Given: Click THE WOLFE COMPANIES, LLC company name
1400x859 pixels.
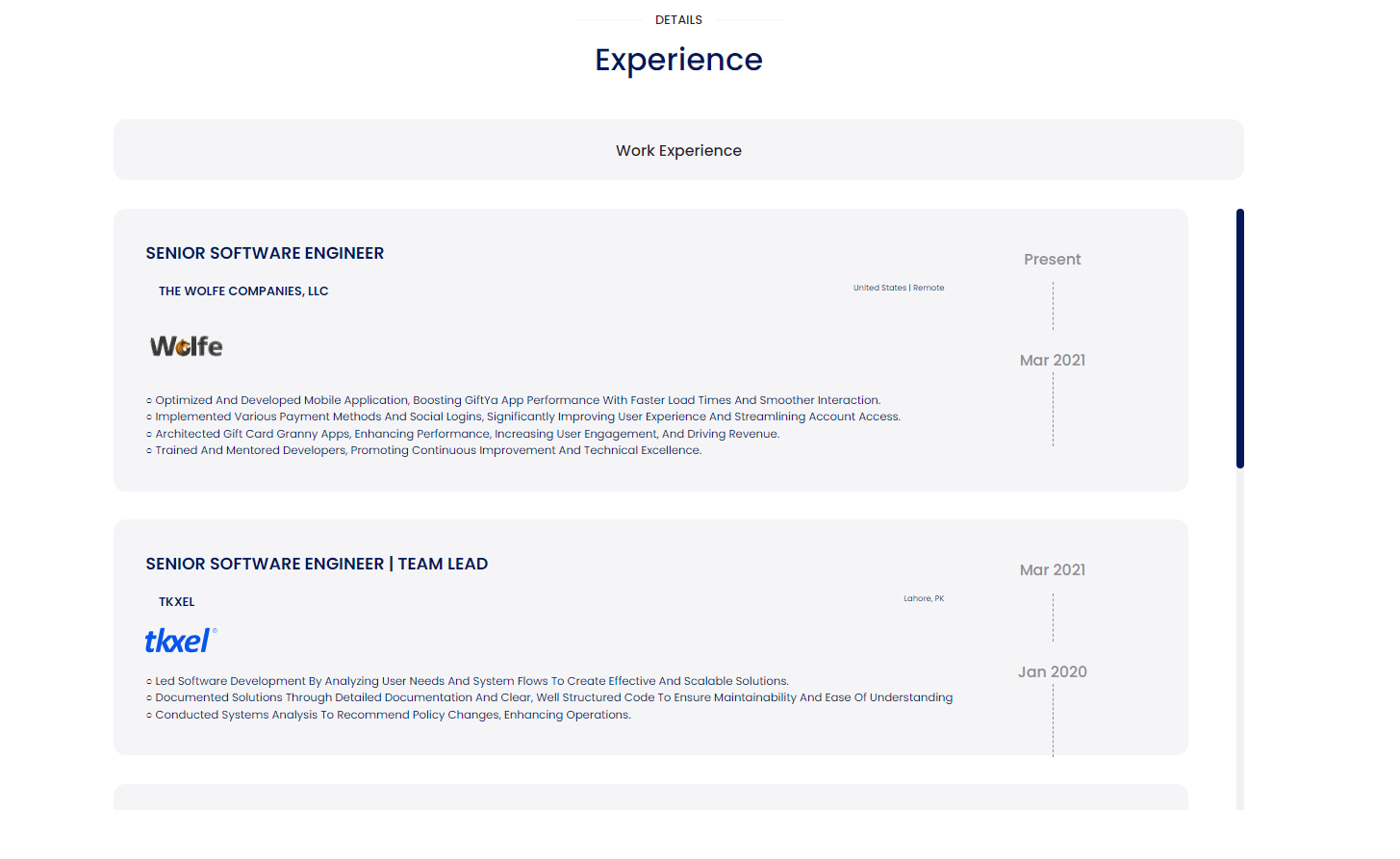Looking at the screenshot, I should 243,291.
